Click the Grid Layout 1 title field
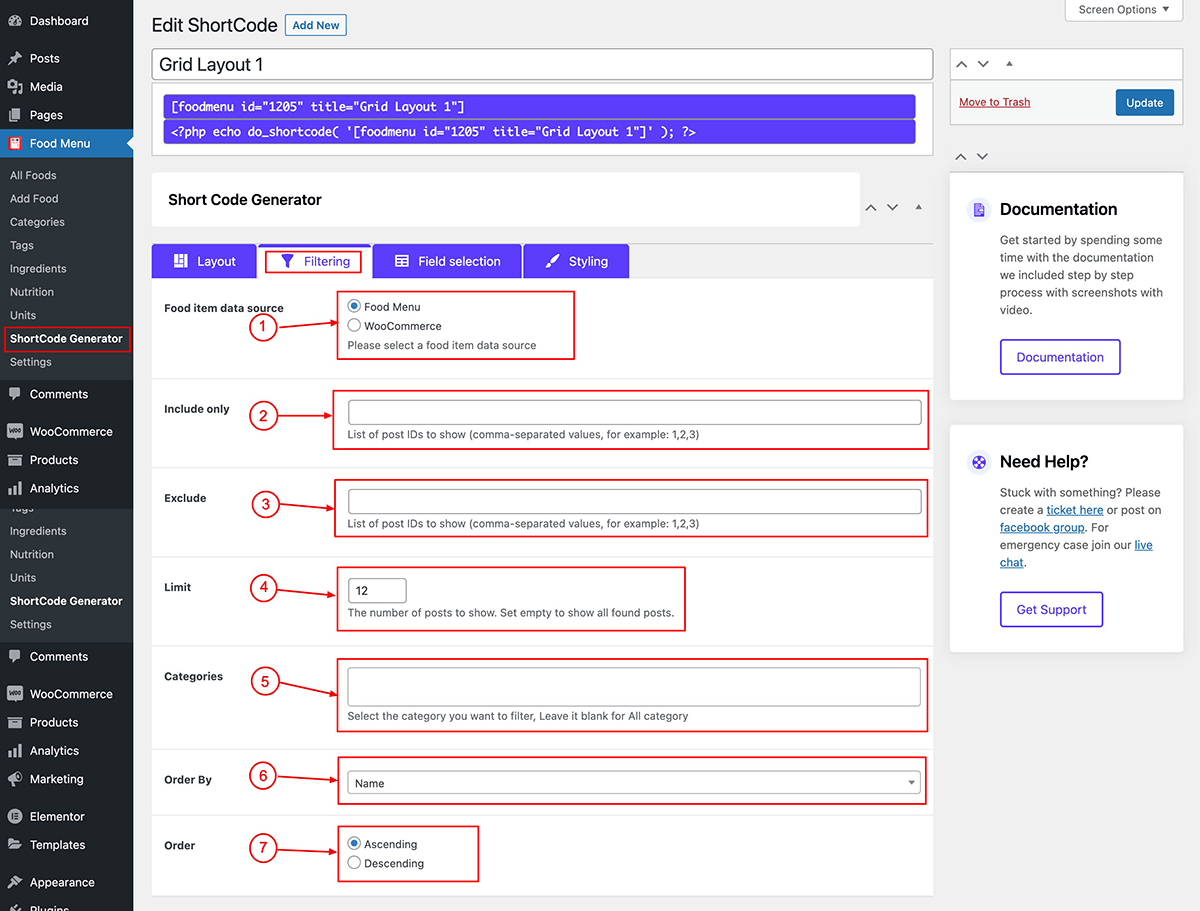 pos(542,65)
